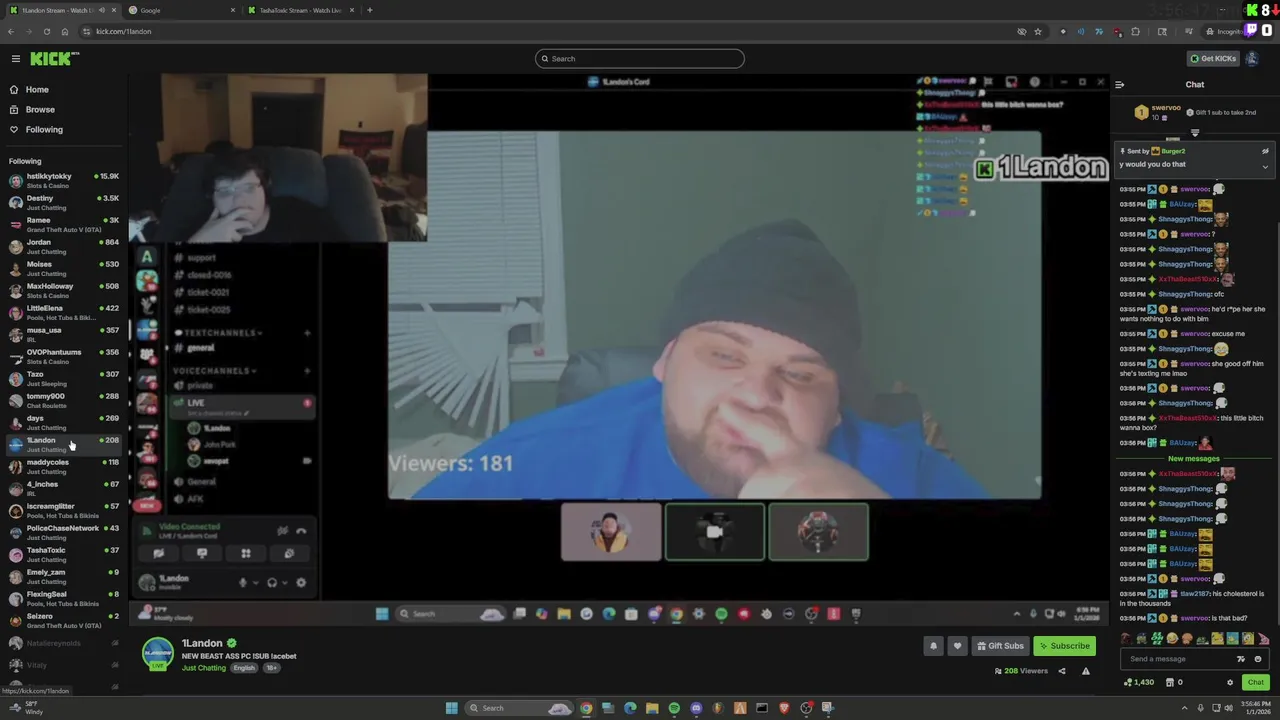This screenshot has height=720, width=1280.
Task: Open Chrome from the Windows taskbar
Action: pos(586,708)
